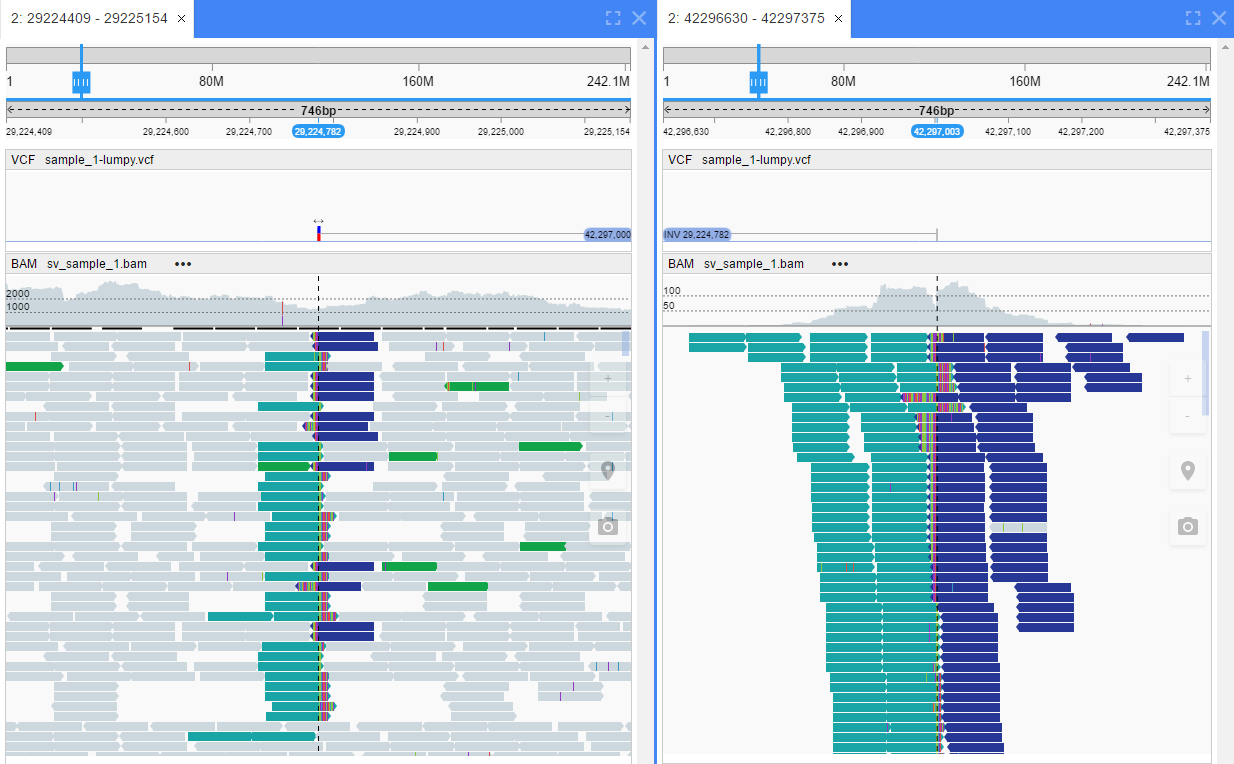Open left BAM track three-dots menu
The image size is (1234, 764).
tap(183, 264)
